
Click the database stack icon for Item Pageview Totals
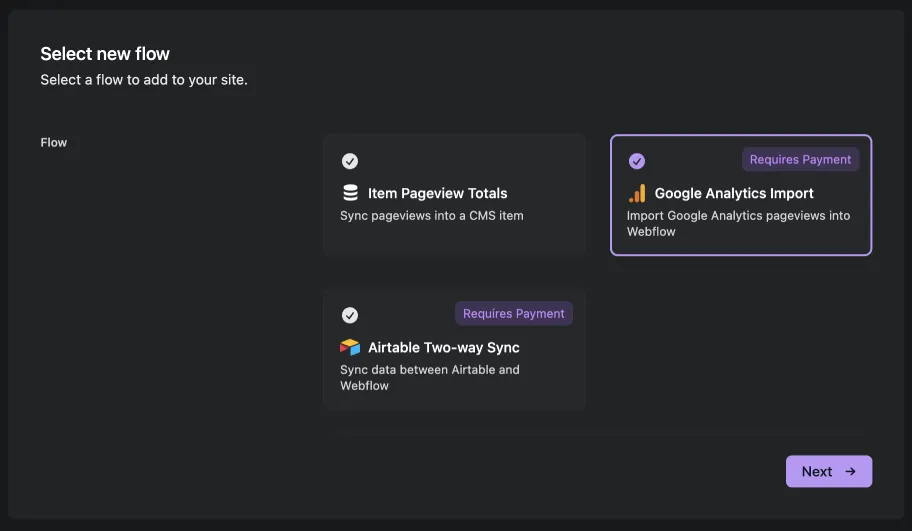pyautogui.click(x=350, y=193)
